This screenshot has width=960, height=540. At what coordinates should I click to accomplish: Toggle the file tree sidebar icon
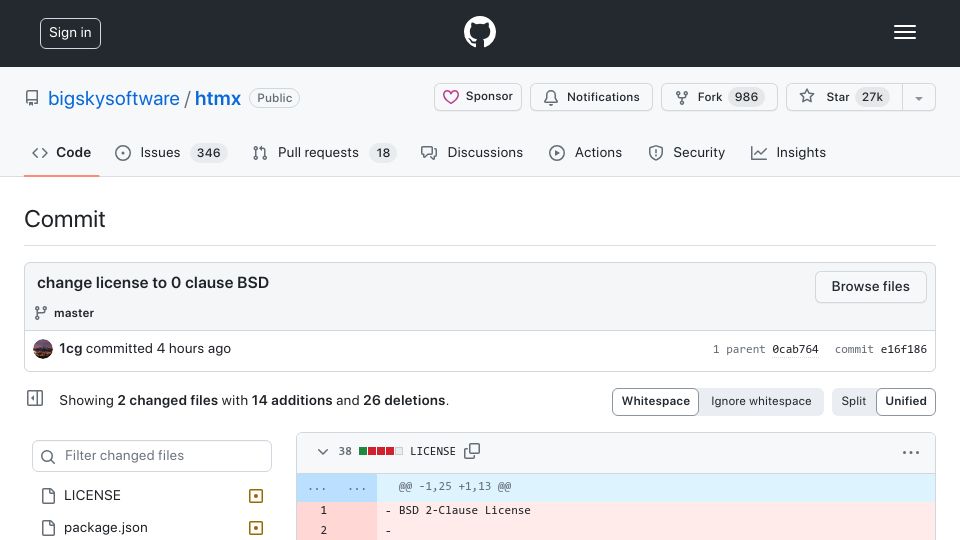(35, 399)
